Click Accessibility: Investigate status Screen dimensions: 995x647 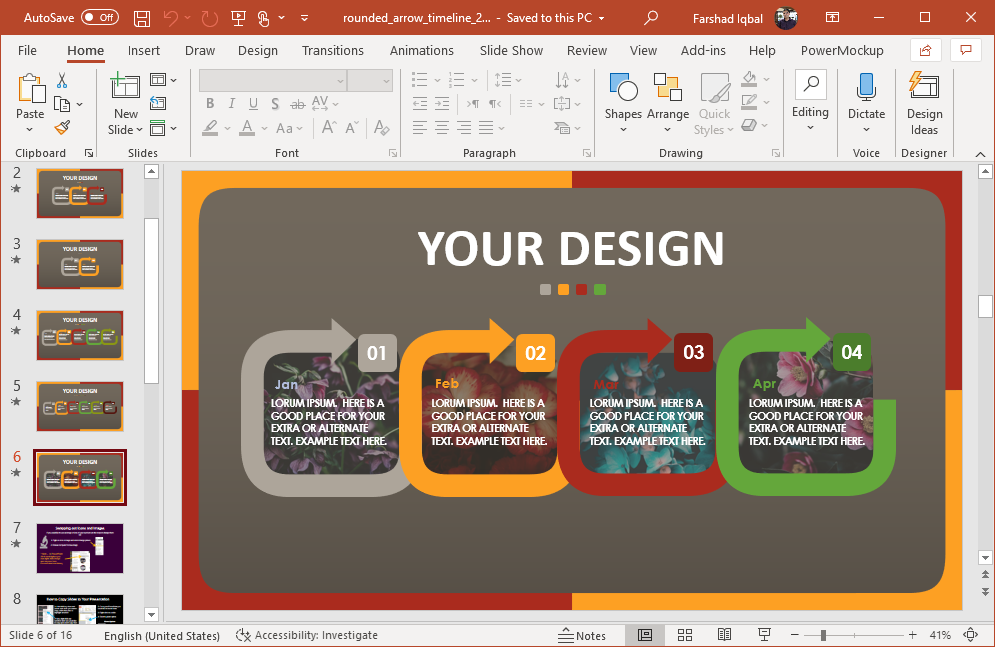point(306,635)
